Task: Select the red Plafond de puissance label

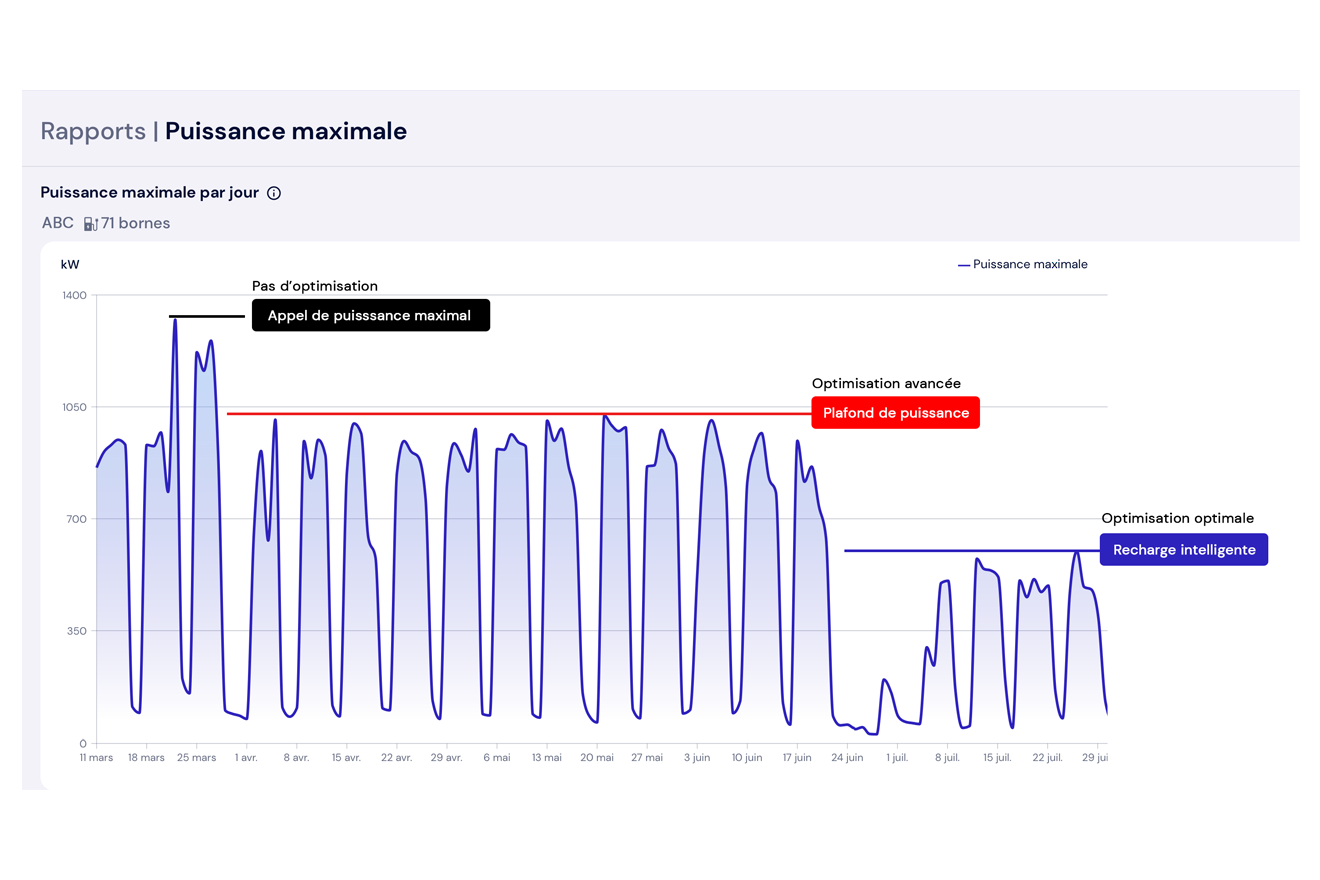Action: pos(895,413)
